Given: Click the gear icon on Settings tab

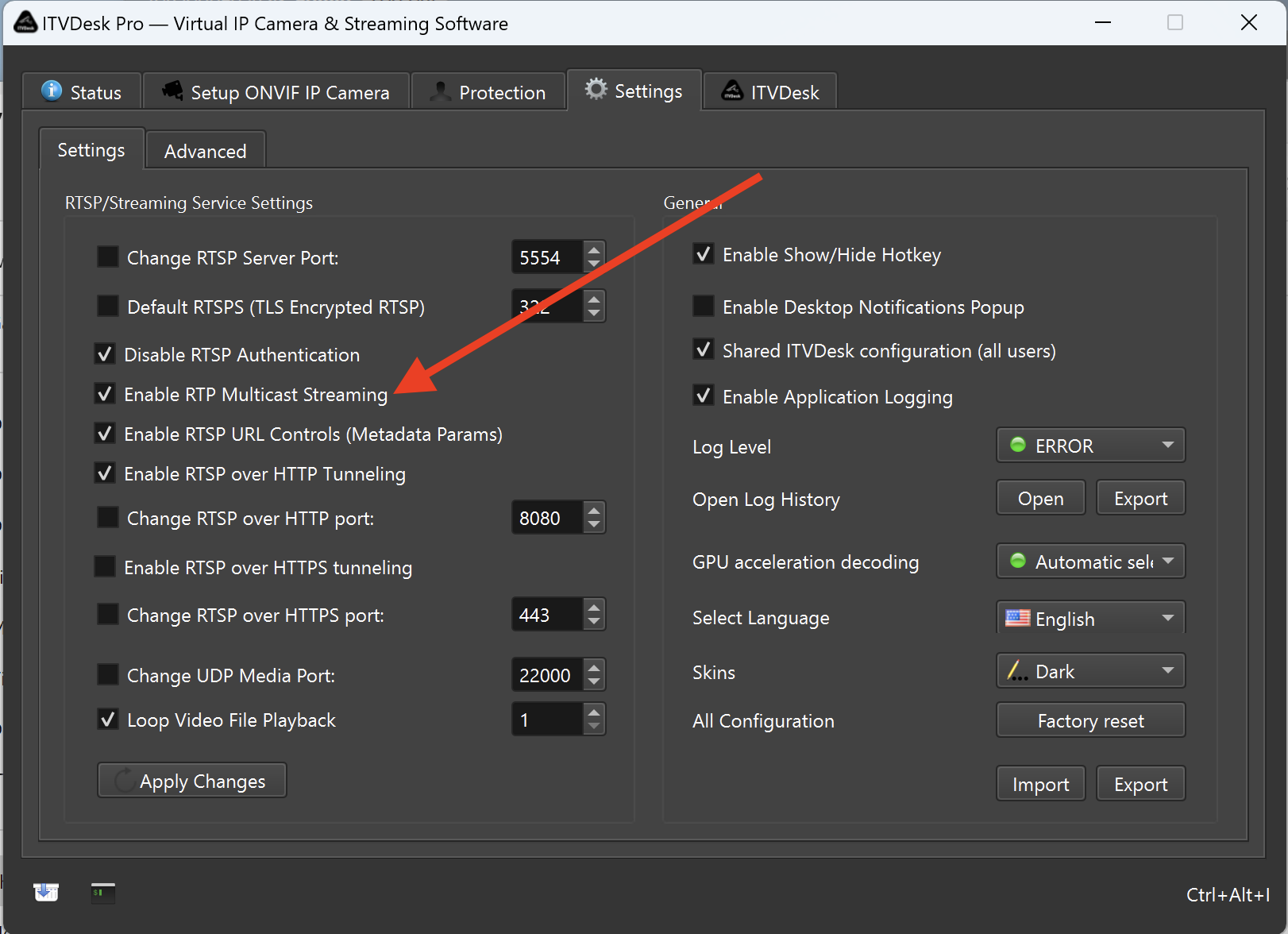Looking at the screenshot, I should point(596,90).
